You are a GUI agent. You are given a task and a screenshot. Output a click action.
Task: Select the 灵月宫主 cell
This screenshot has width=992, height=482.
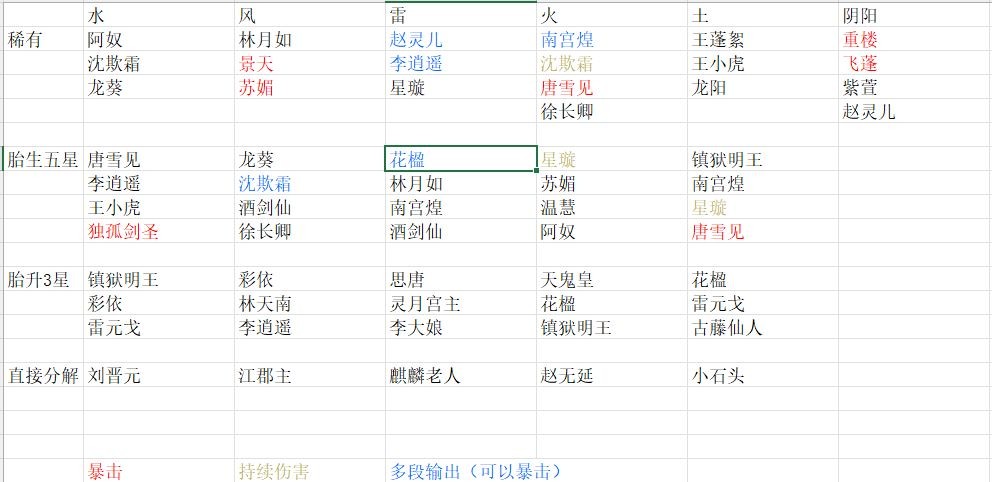461,304
